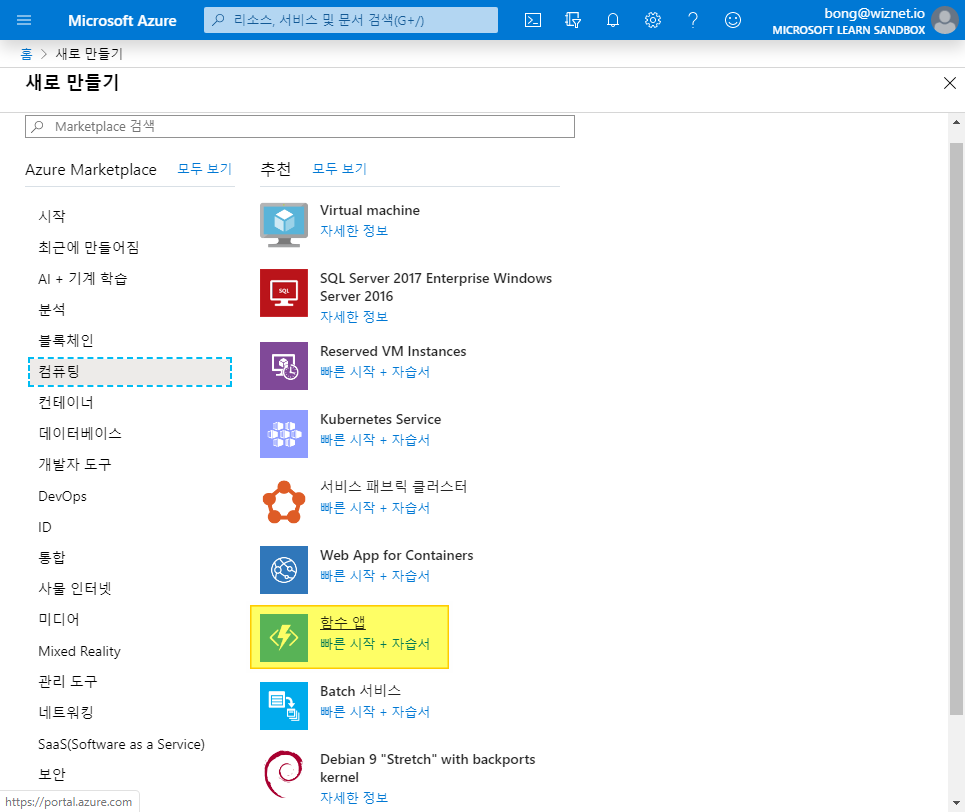Click 모두 보기 next to 추천
The width and height of the screenshot is (965, 812).
point(339,169)
